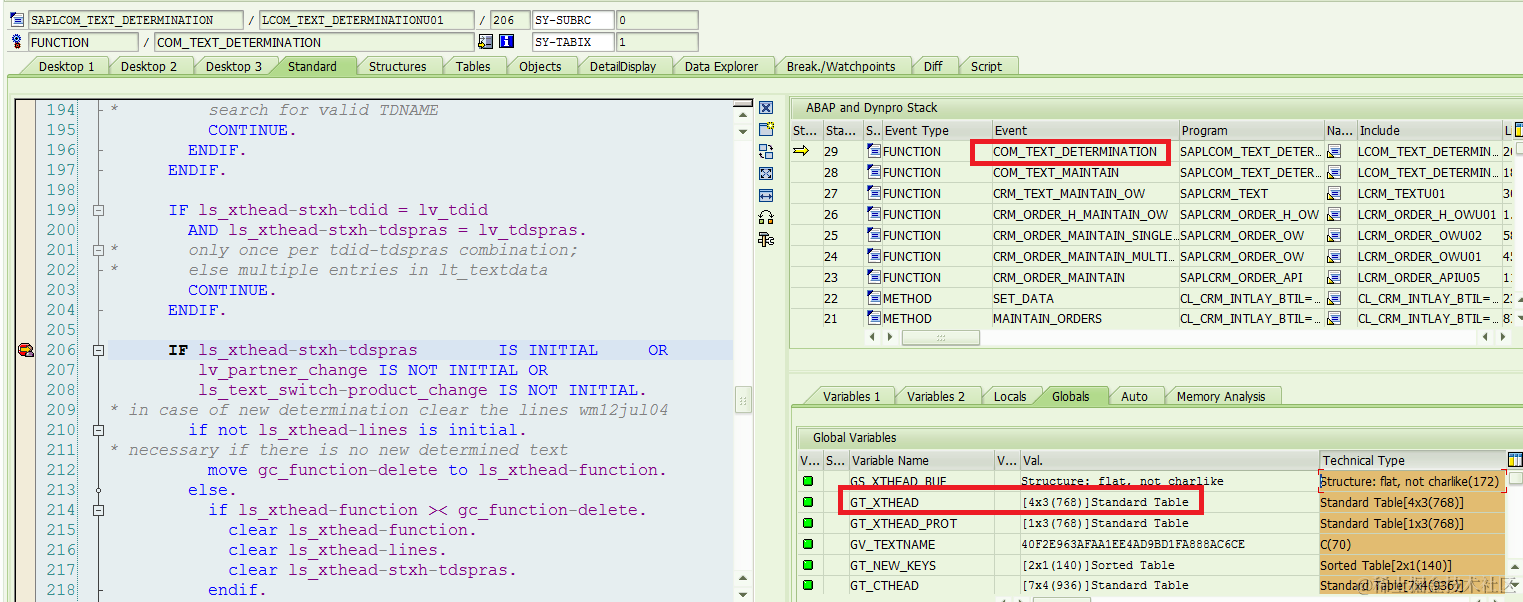Click the source attributes icon left of info icon
Image resolution: width=1523 pixels, height=602 pixels.
(486, 42)
